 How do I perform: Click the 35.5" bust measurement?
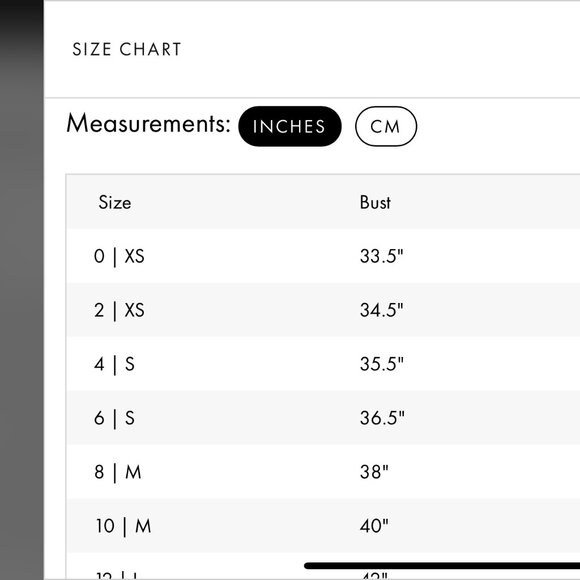coord(381,364)
